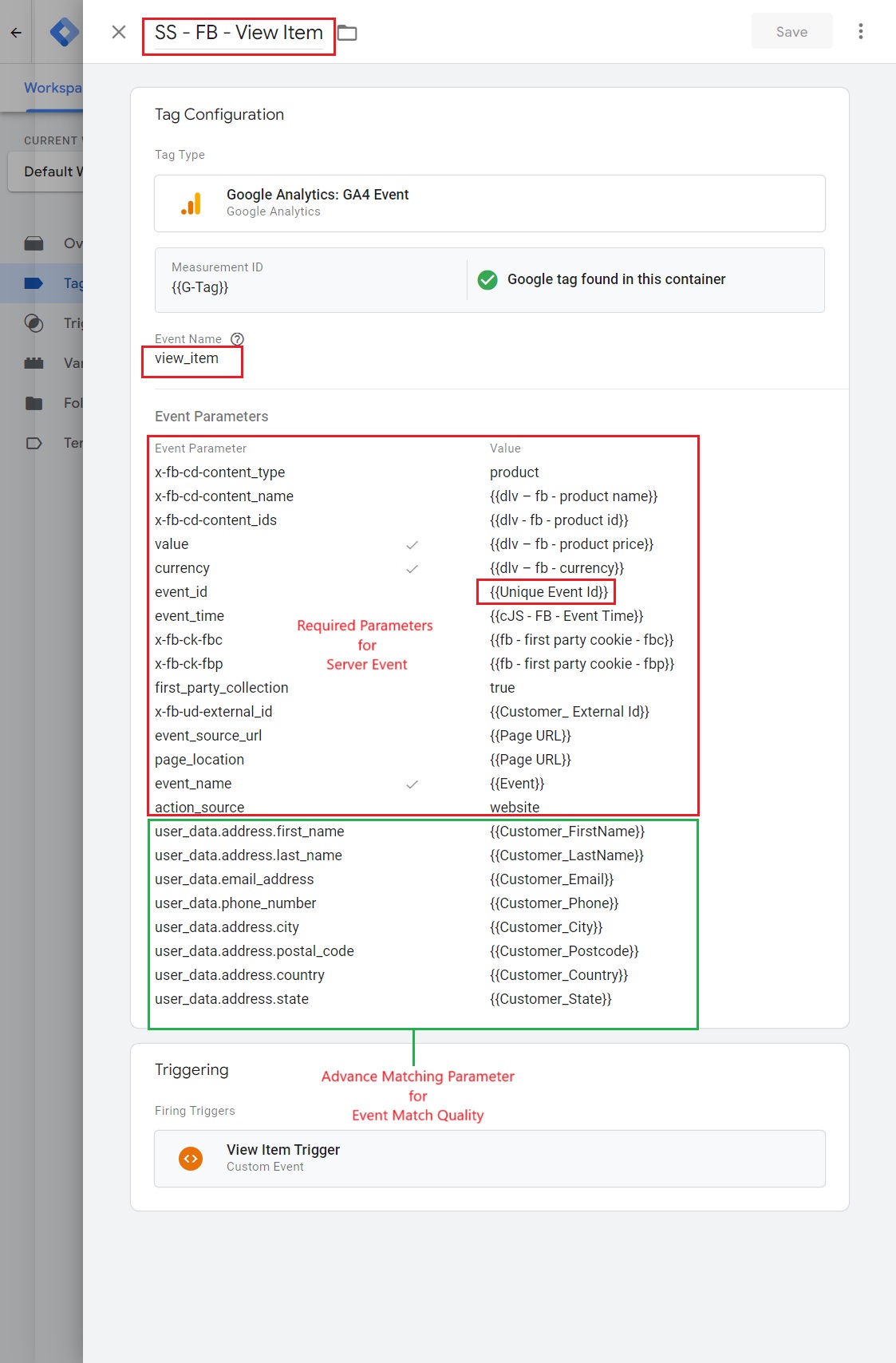This screenshot has height=1363, width=896.
Task: Click the {{Customer_LastName}} value
Action: coord(566,855)
